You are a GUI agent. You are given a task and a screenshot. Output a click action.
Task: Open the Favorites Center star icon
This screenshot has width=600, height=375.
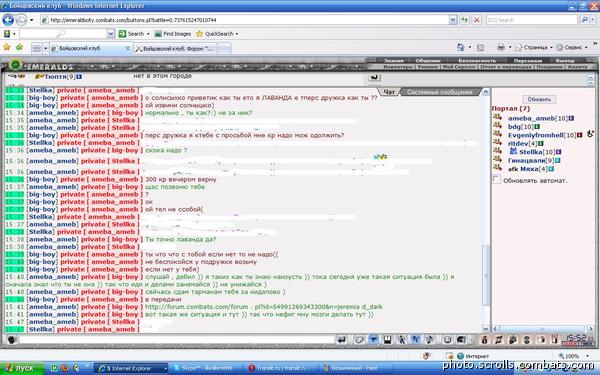point(7,47)
